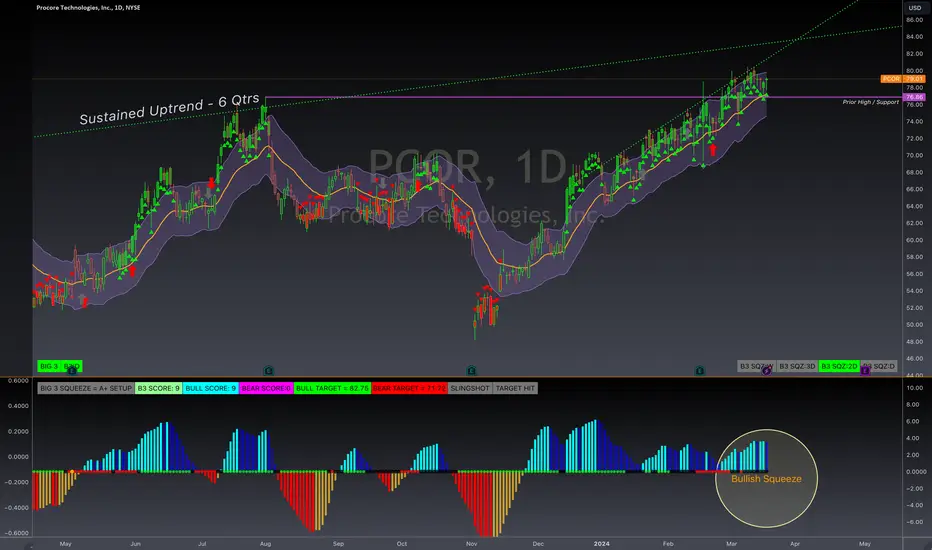Click the Mar label on time axis
Image resolution: width=932 pixels, height=550 pixels.
[x=731, y=543]
